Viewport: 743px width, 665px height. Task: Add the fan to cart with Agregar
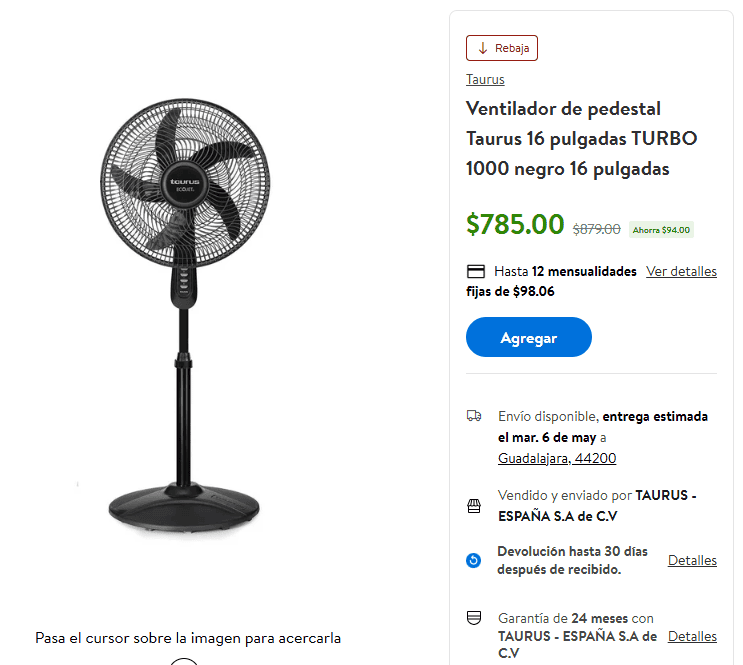[x=529, y=337]
